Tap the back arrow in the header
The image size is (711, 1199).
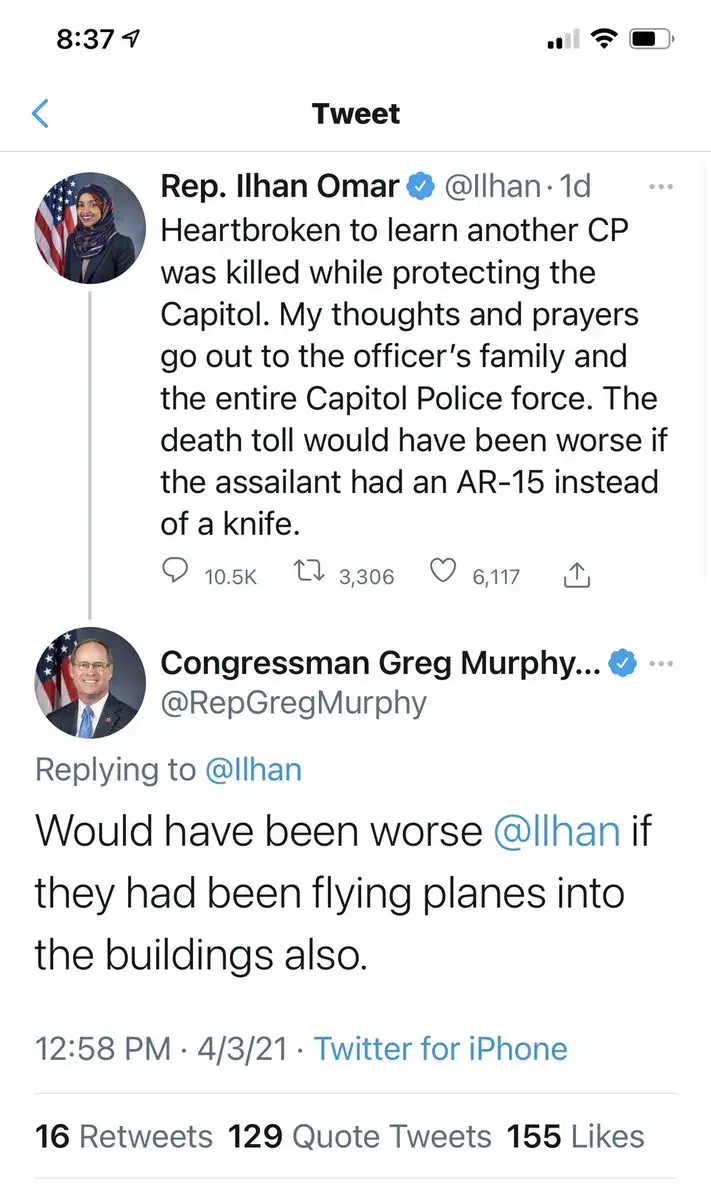tap(40, 114)
